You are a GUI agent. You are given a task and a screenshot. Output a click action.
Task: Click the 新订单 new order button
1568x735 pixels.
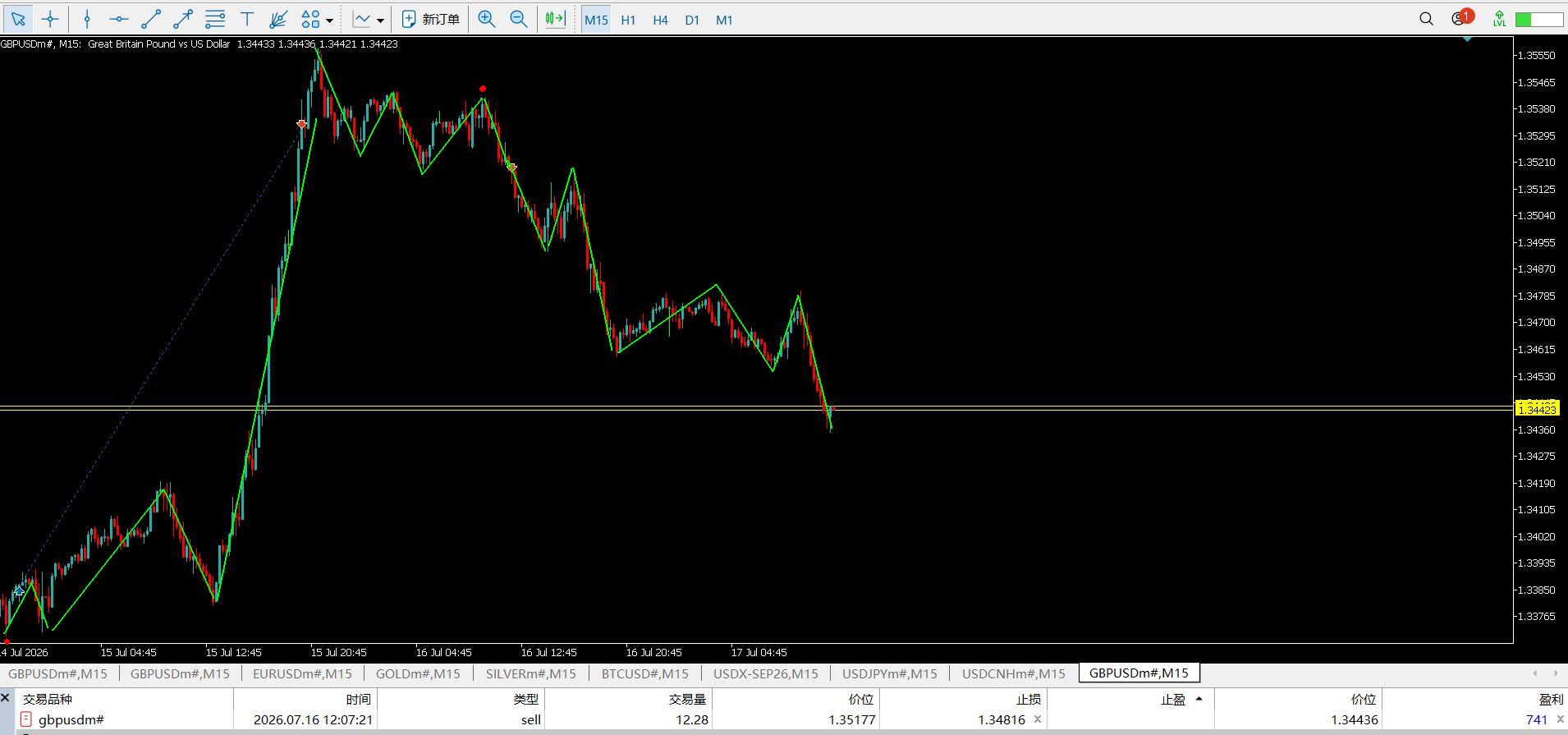pyautogui.click(x=431, y=19)
